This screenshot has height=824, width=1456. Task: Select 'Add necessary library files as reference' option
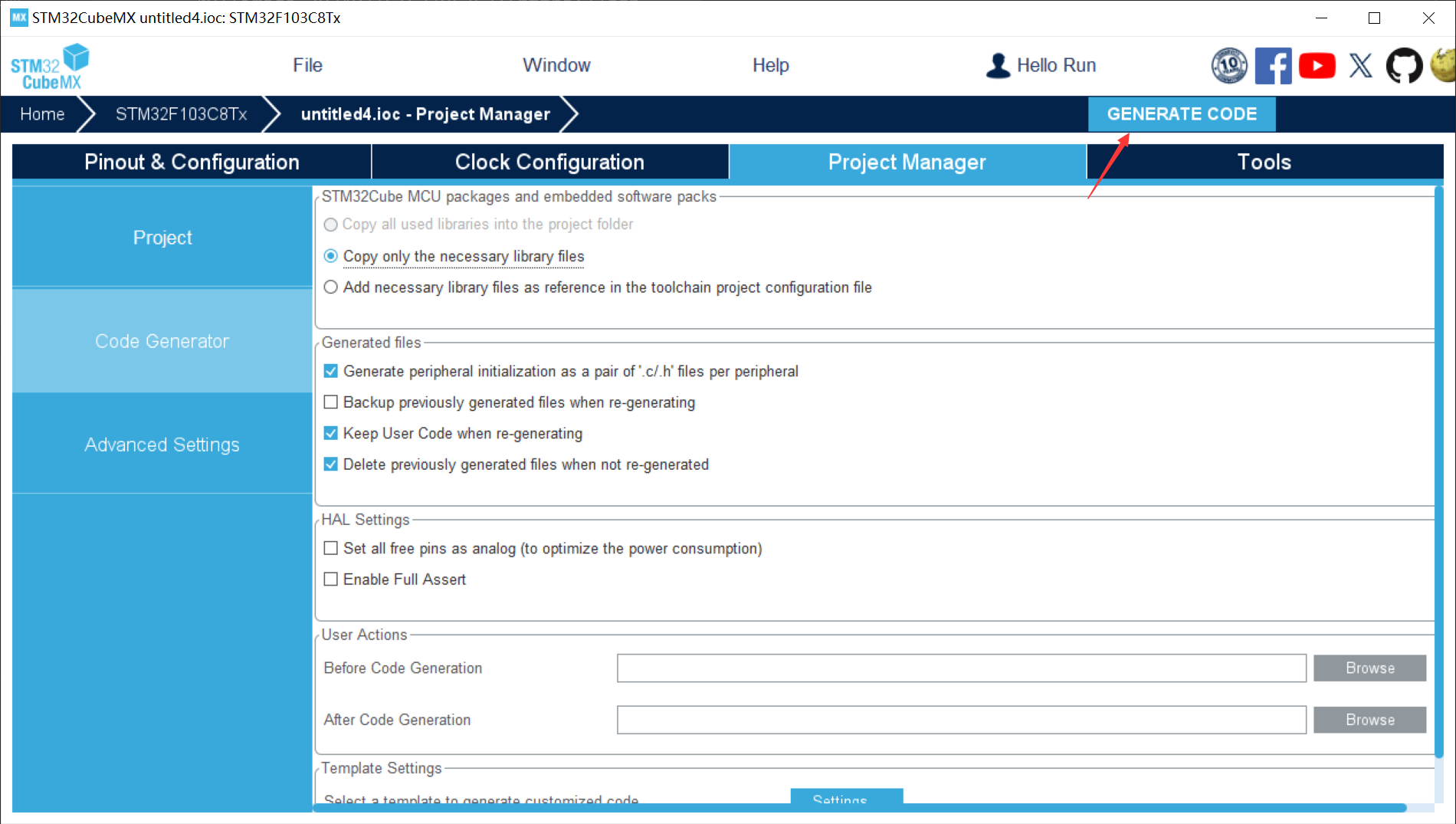tap(330, 287)
